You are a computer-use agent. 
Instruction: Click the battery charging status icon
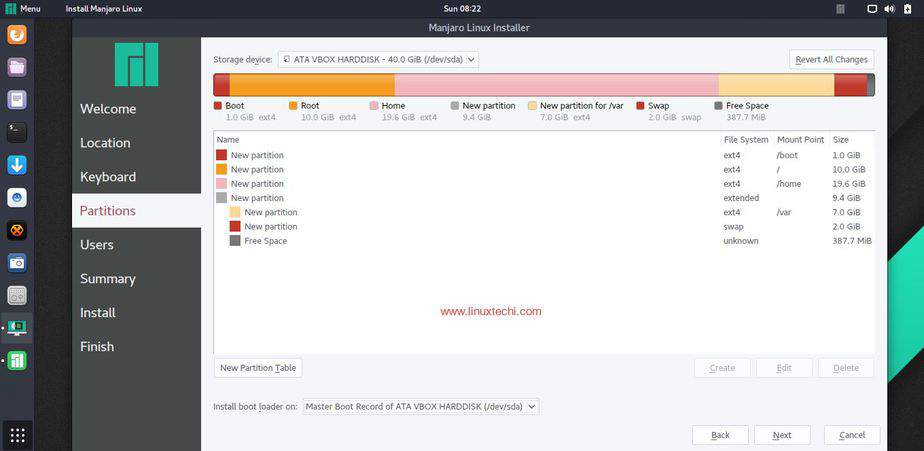click(906, 9)
